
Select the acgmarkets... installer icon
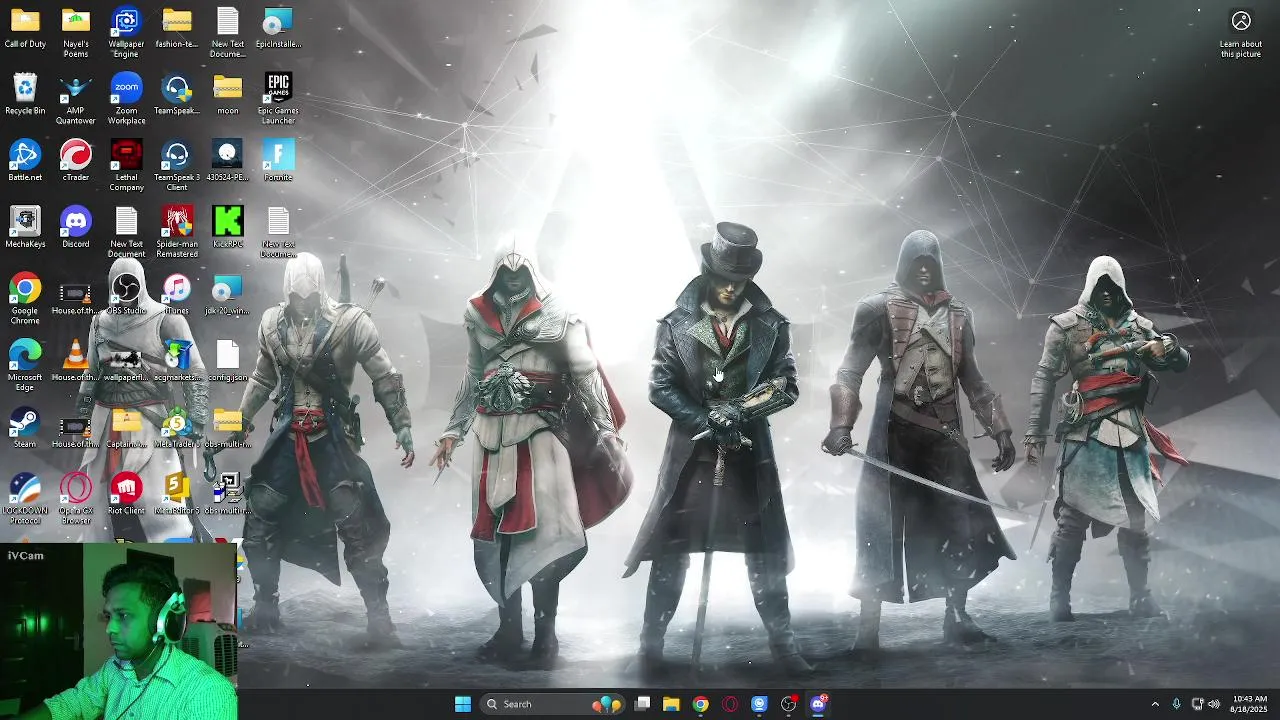point(177,361)
